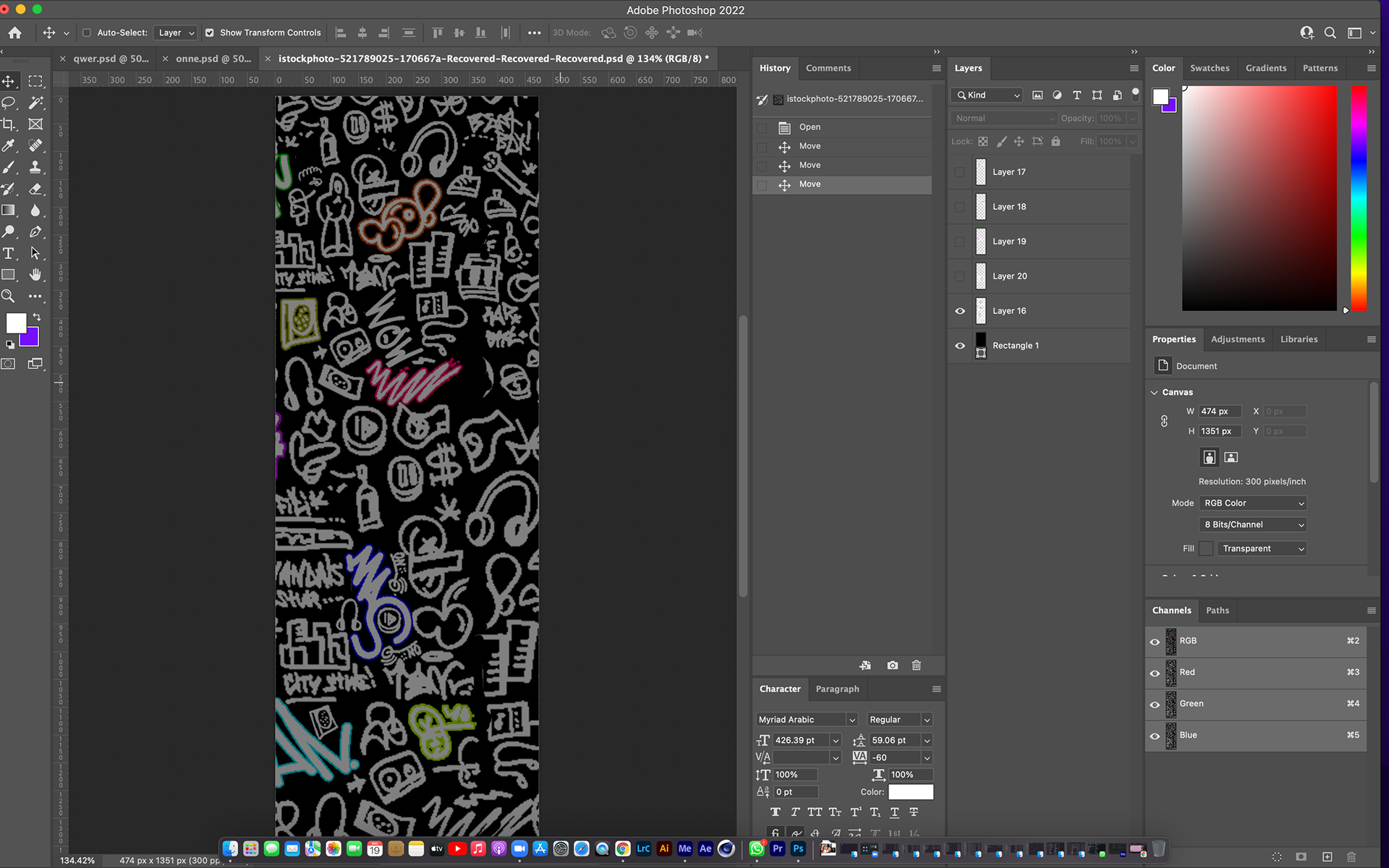The height and width of the screenshot is (868, 1389).
Task: Show Layer 18 visibility
Action: click(959, 207)
